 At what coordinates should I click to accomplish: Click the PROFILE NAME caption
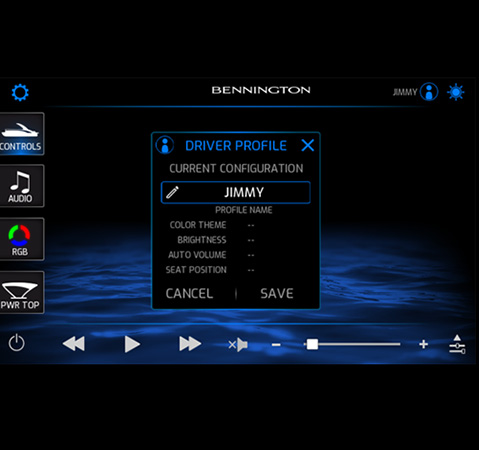click(244, 210)
